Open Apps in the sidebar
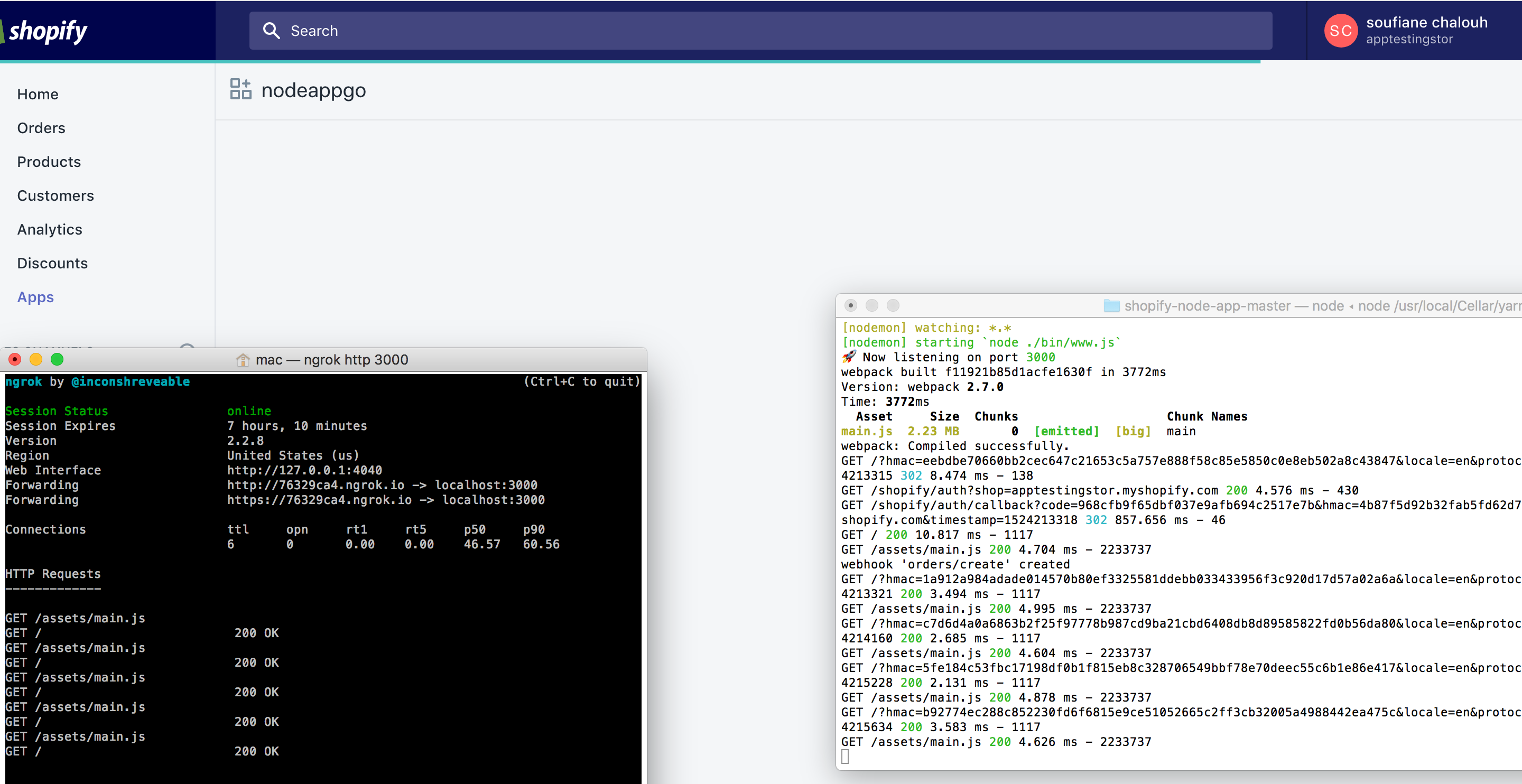1522x784 pixels. tap(35, 297)
